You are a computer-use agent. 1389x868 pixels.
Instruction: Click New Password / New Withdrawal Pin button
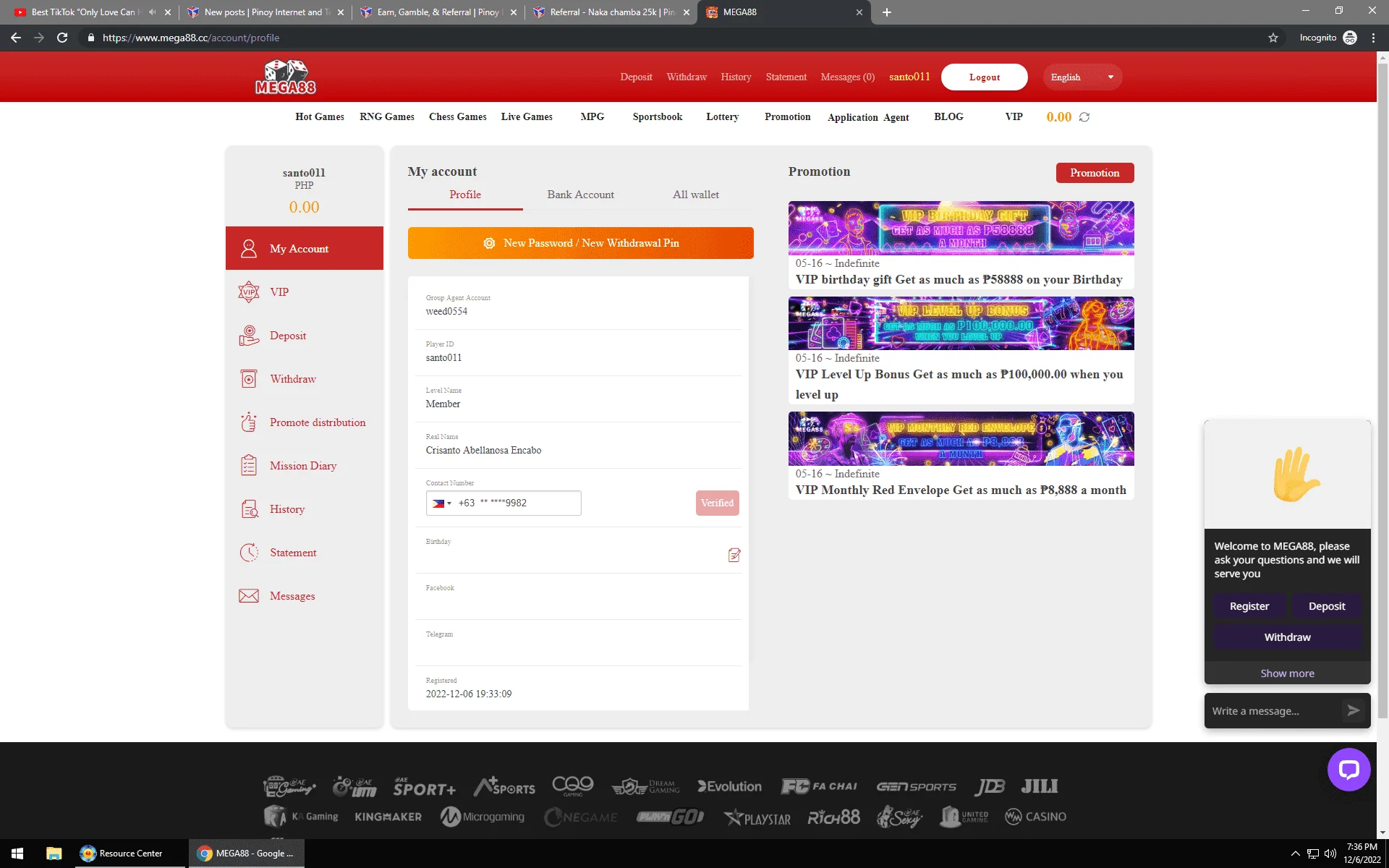581,243
